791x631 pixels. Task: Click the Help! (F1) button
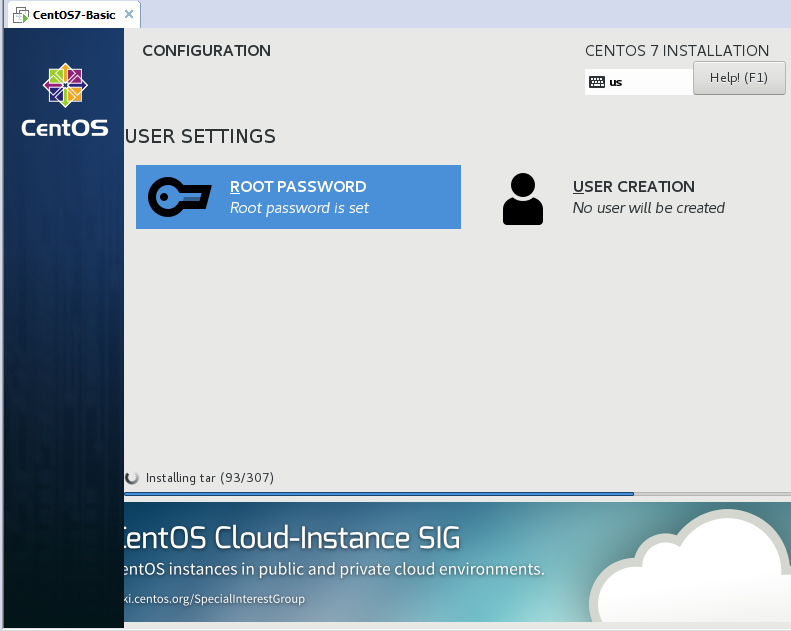pyautogui.click(x=739, y=78)
